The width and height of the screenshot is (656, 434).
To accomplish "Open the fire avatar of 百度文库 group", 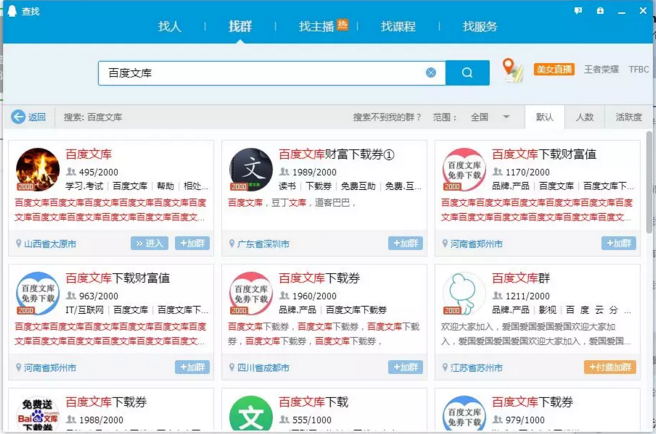I will pyautogui.click(x=38, y=169).
